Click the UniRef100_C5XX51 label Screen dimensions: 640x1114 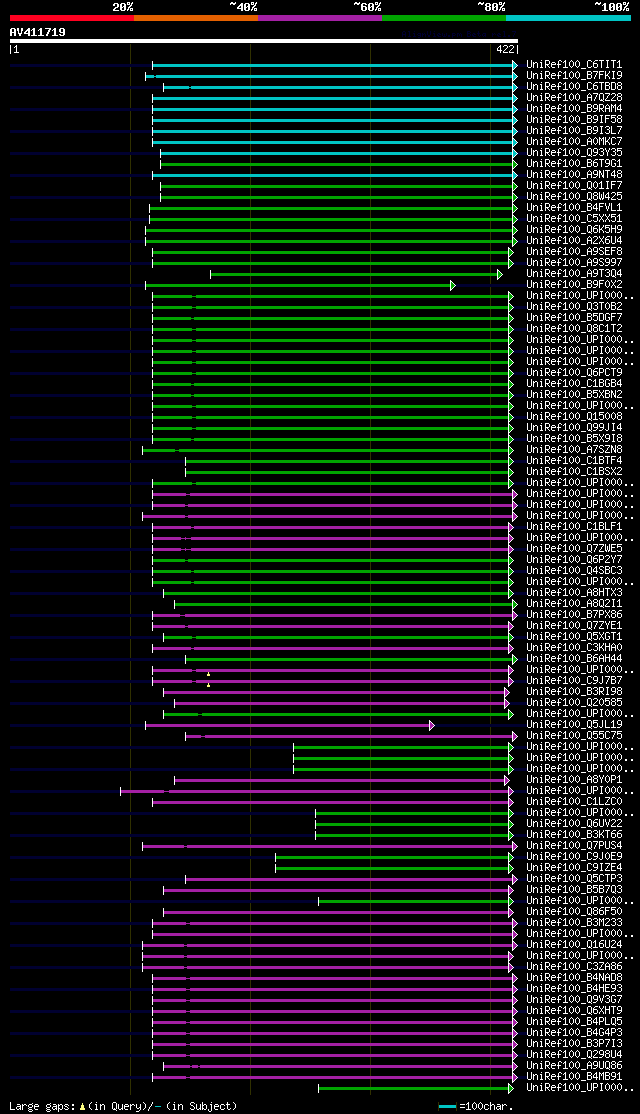pos(575,219)
